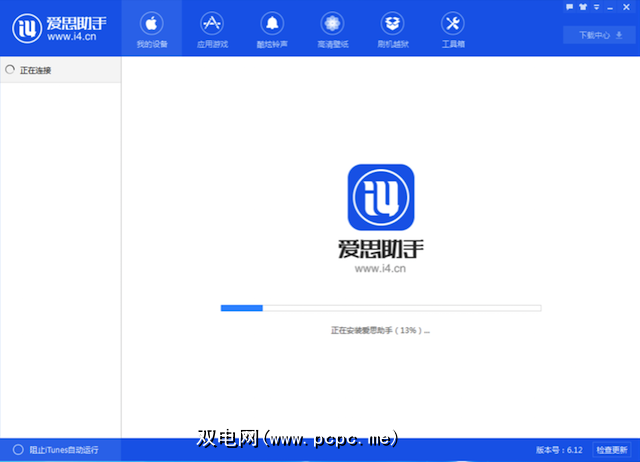The width and height of the screenshot is (640, 462).
Task: Toggle 阻止iTunes自动运行 option
Action: click(x=56, y=450)
